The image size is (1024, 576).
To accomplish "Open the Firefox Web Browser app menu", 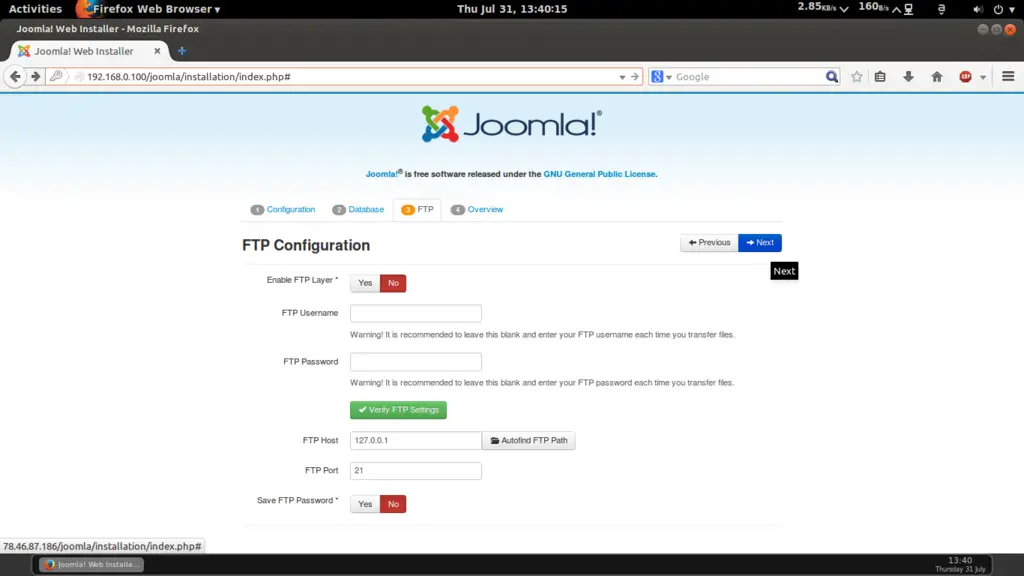I will click(149, 8).
